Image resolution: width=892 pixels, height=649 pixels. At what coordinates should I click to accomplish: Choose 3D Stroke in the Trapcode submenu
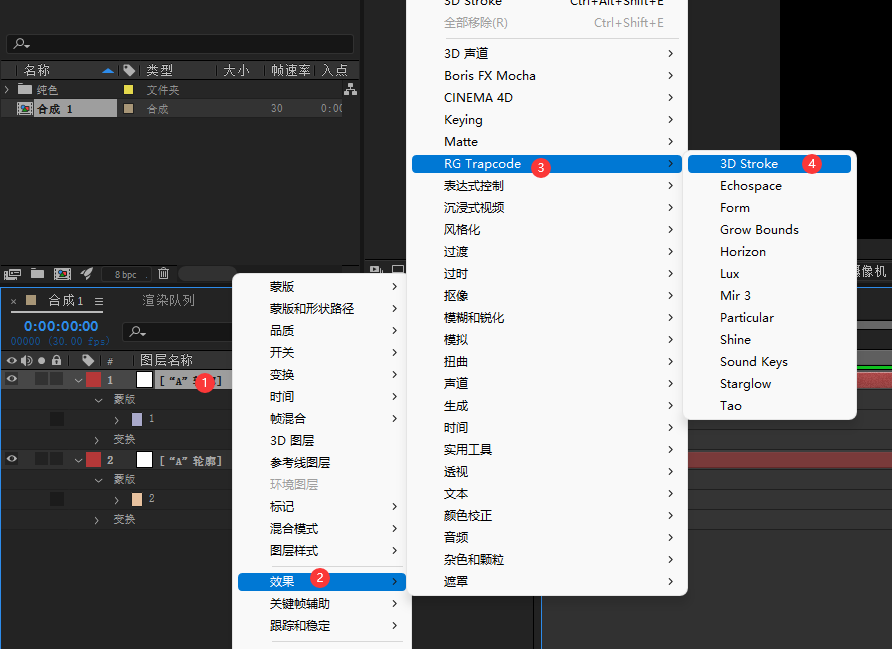[x=769, y=164]
